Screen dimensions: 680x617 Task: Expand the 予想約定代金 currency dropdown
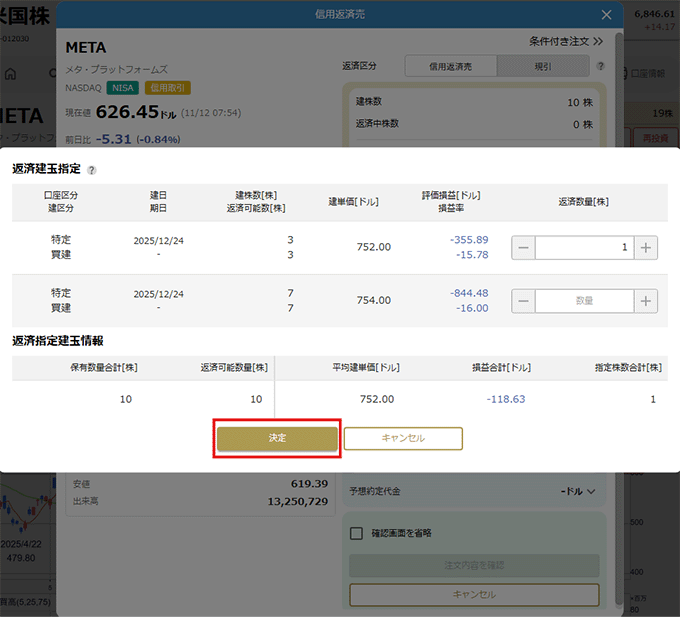(x=578, y=491)
